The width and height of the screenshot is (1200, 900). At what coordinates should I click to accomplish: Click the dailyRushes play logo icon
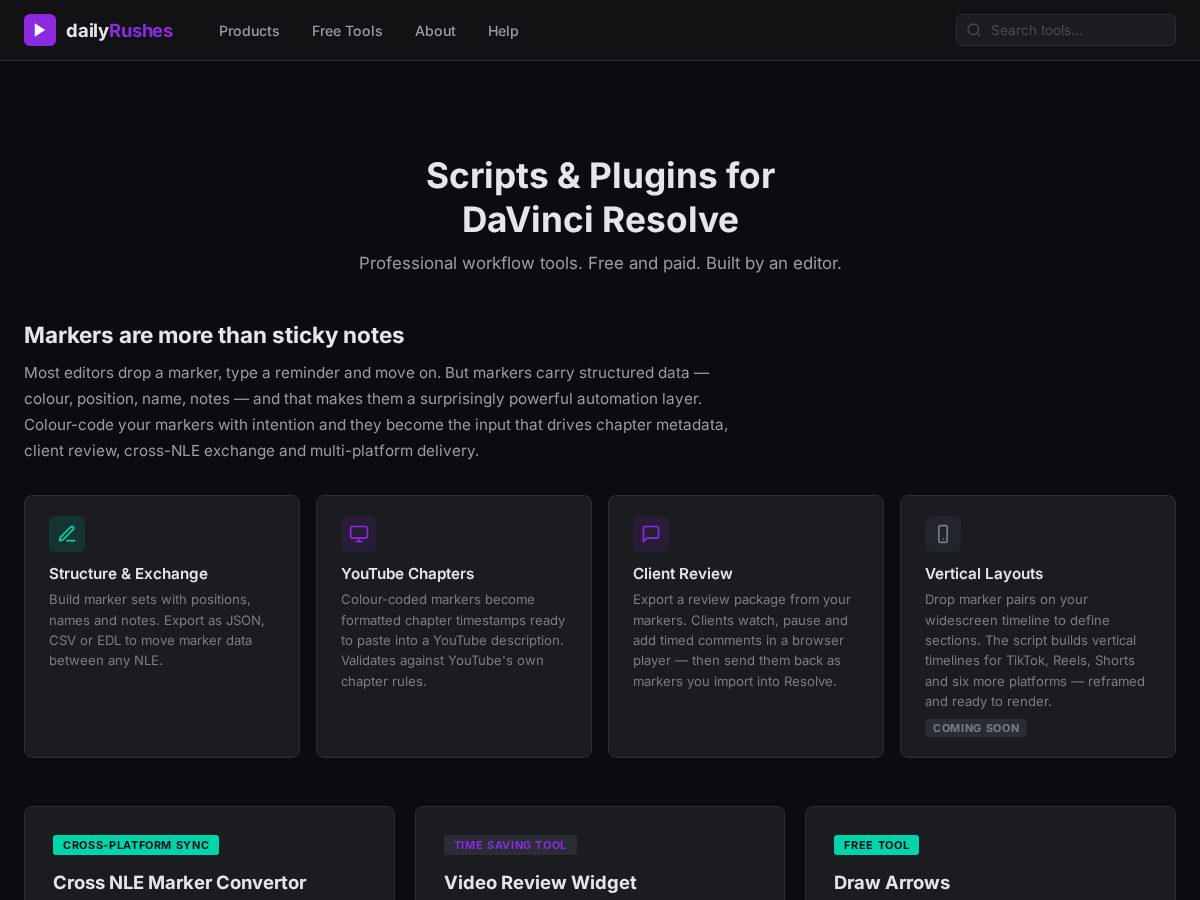[40, 30]
